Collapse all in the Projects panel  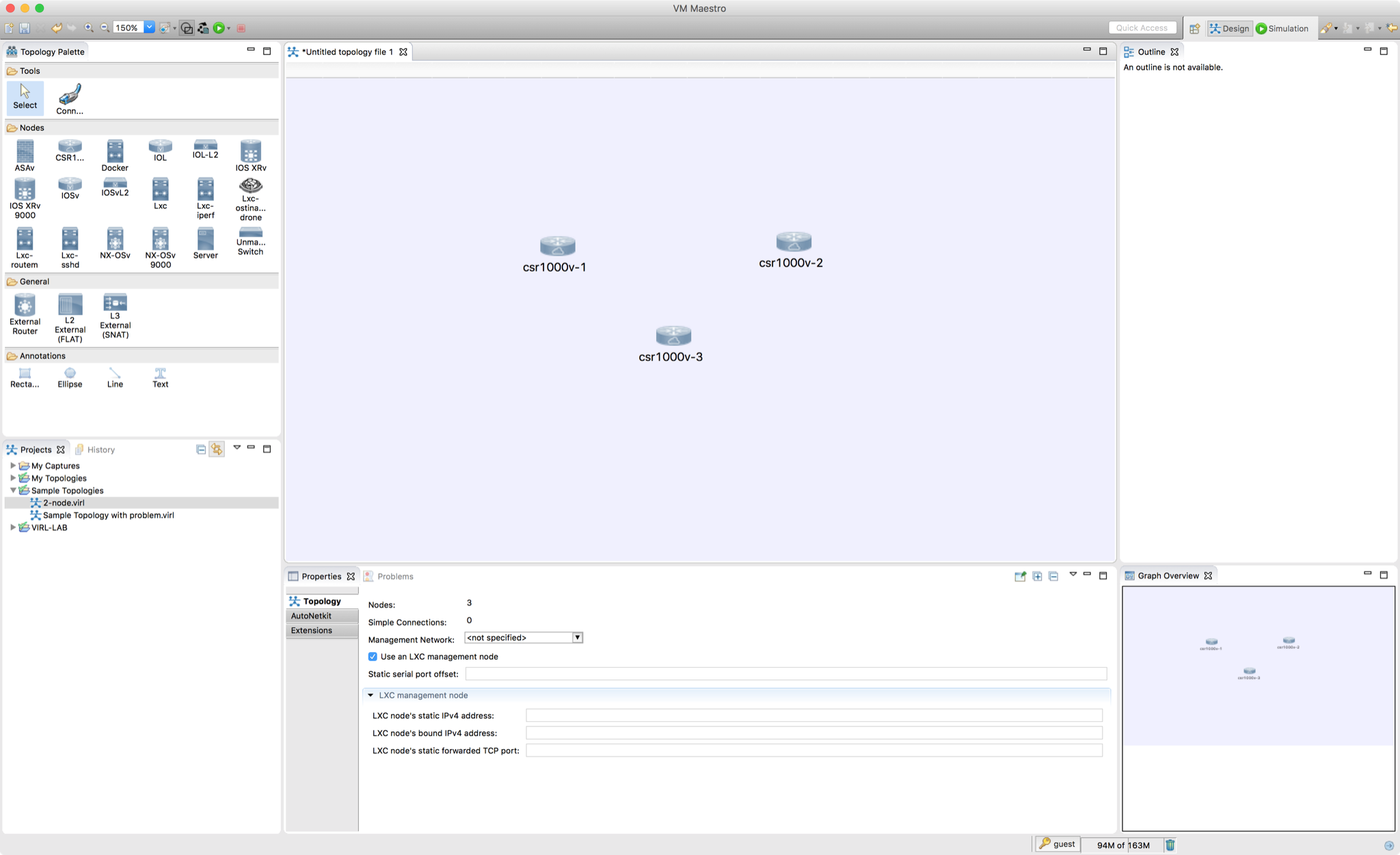[201, 449]
